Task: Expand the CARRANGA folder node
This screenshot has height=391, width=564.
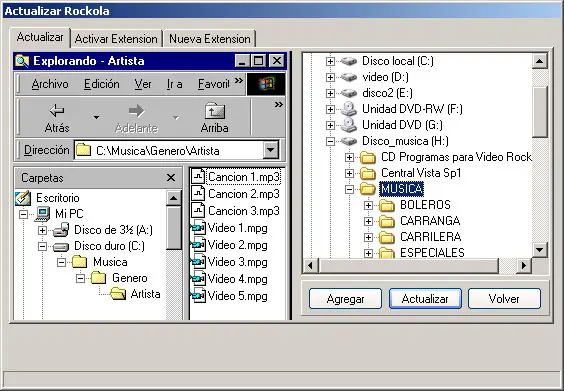Action: pos(368,221)
